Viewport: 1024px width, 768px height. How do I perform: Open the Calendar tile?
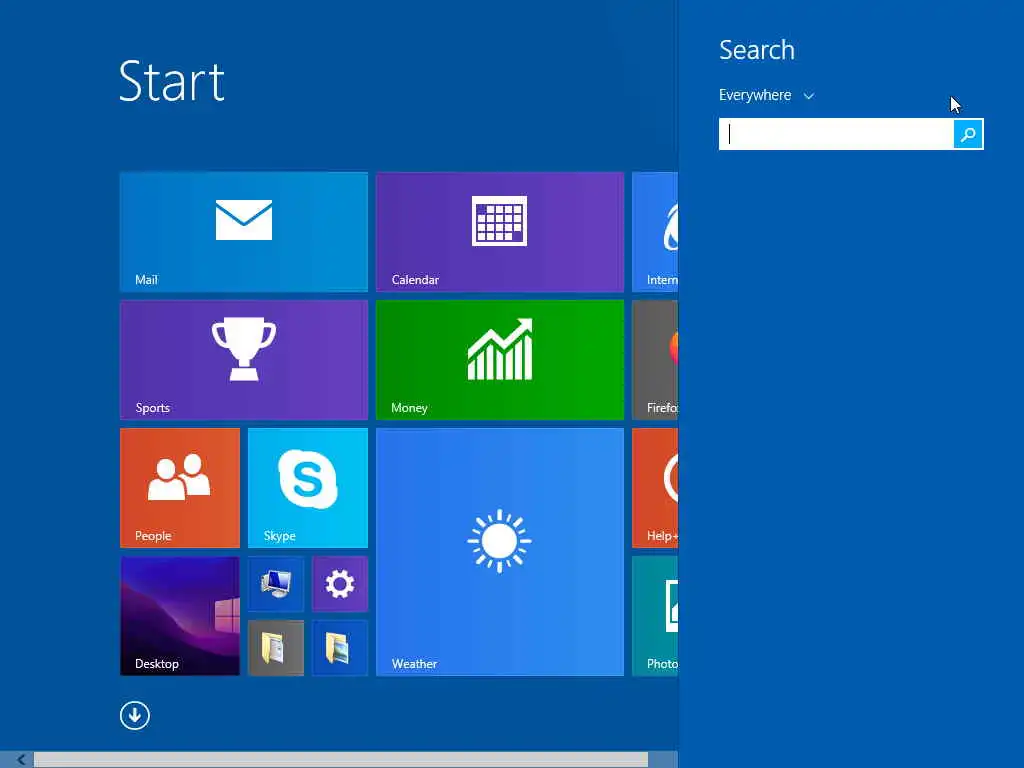coord(500,232)
